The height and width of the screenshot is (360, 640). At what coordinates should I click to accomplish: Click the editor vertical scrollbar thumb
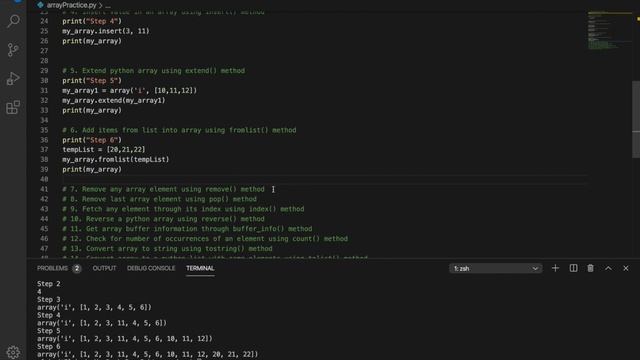click(x=636, y=119)
